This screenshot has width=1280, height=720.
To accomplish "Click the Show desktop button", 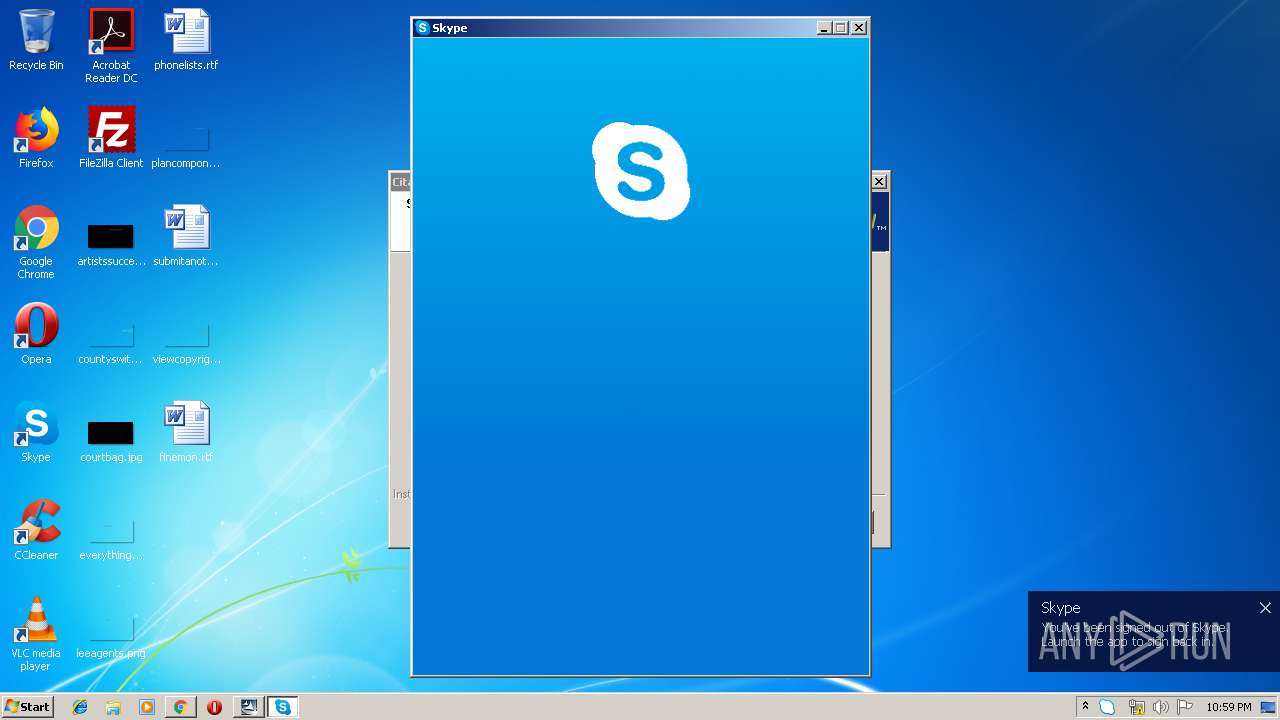I will click(x=1269, y=707).
